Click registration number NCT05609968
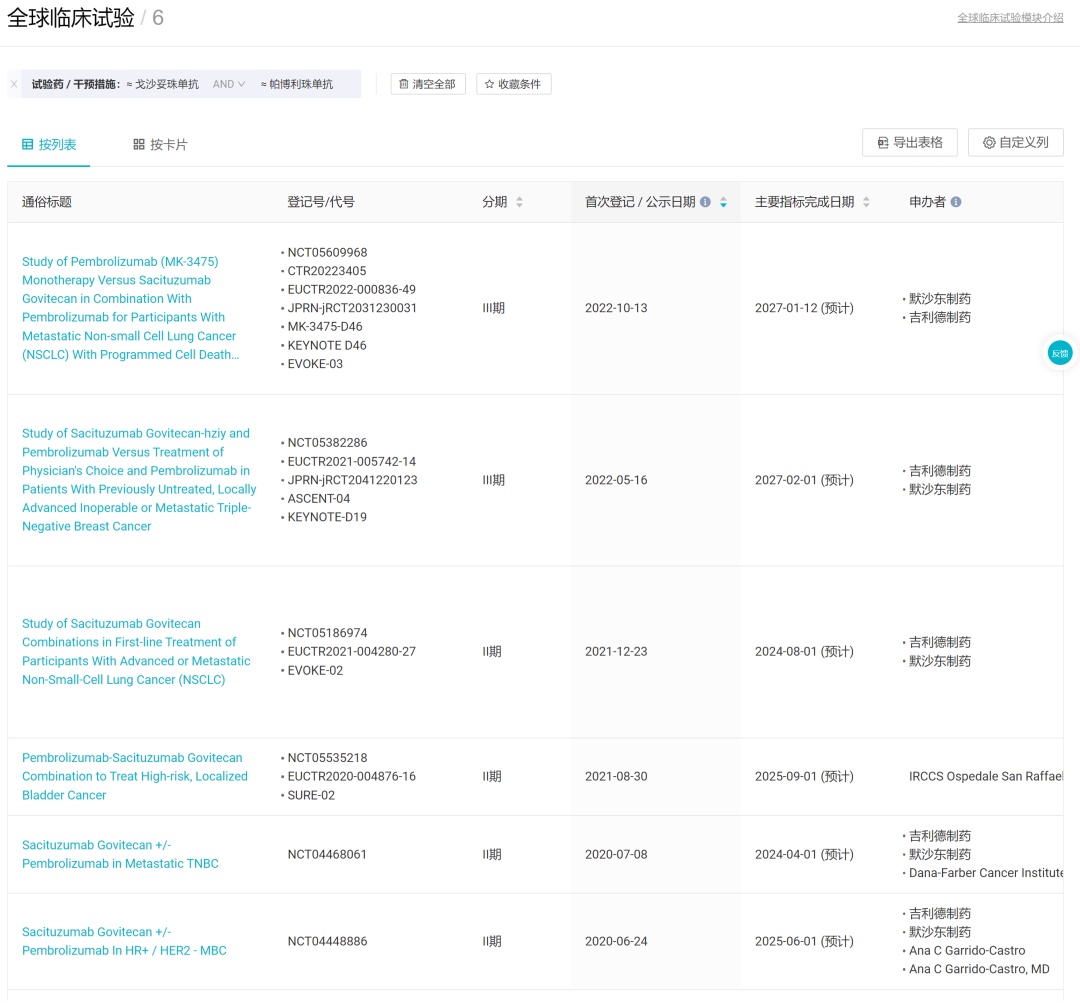This screenshot has width=1080, height=1007. pyautogui.click(x=327, y=253)
